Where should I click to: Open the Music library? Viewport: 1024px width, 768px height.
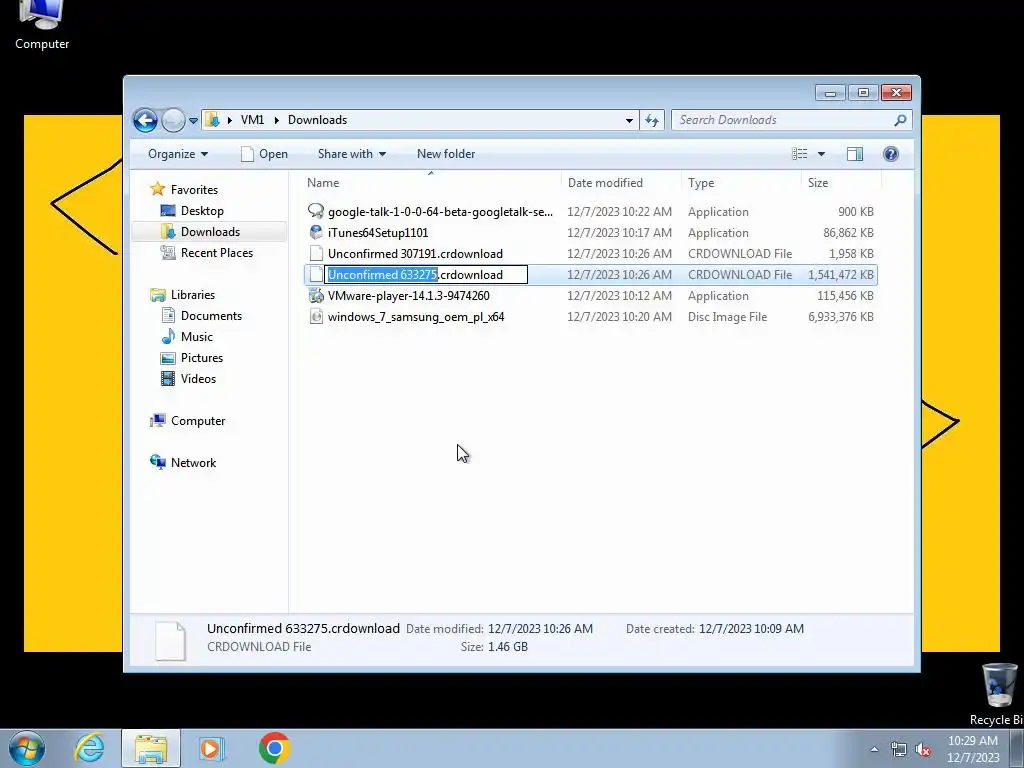coord(197,337)
